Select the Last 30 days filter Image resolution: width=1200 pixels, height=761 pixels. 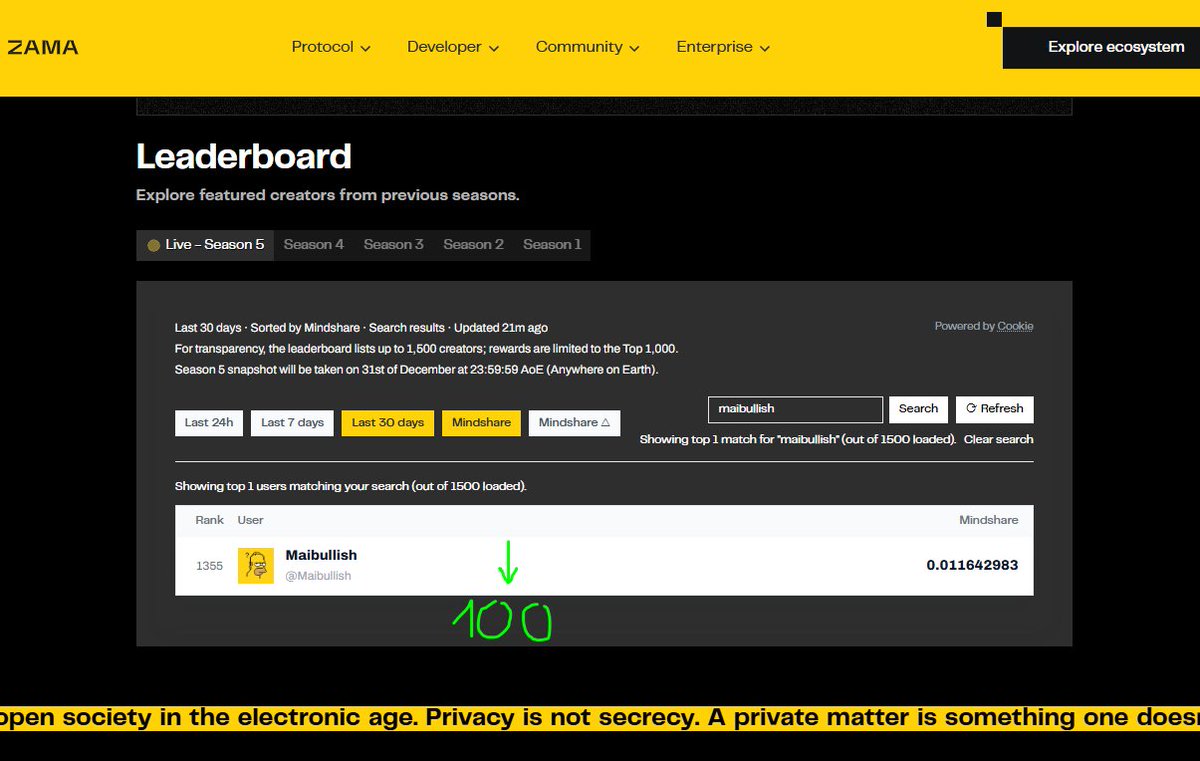[x=388, y=423]
